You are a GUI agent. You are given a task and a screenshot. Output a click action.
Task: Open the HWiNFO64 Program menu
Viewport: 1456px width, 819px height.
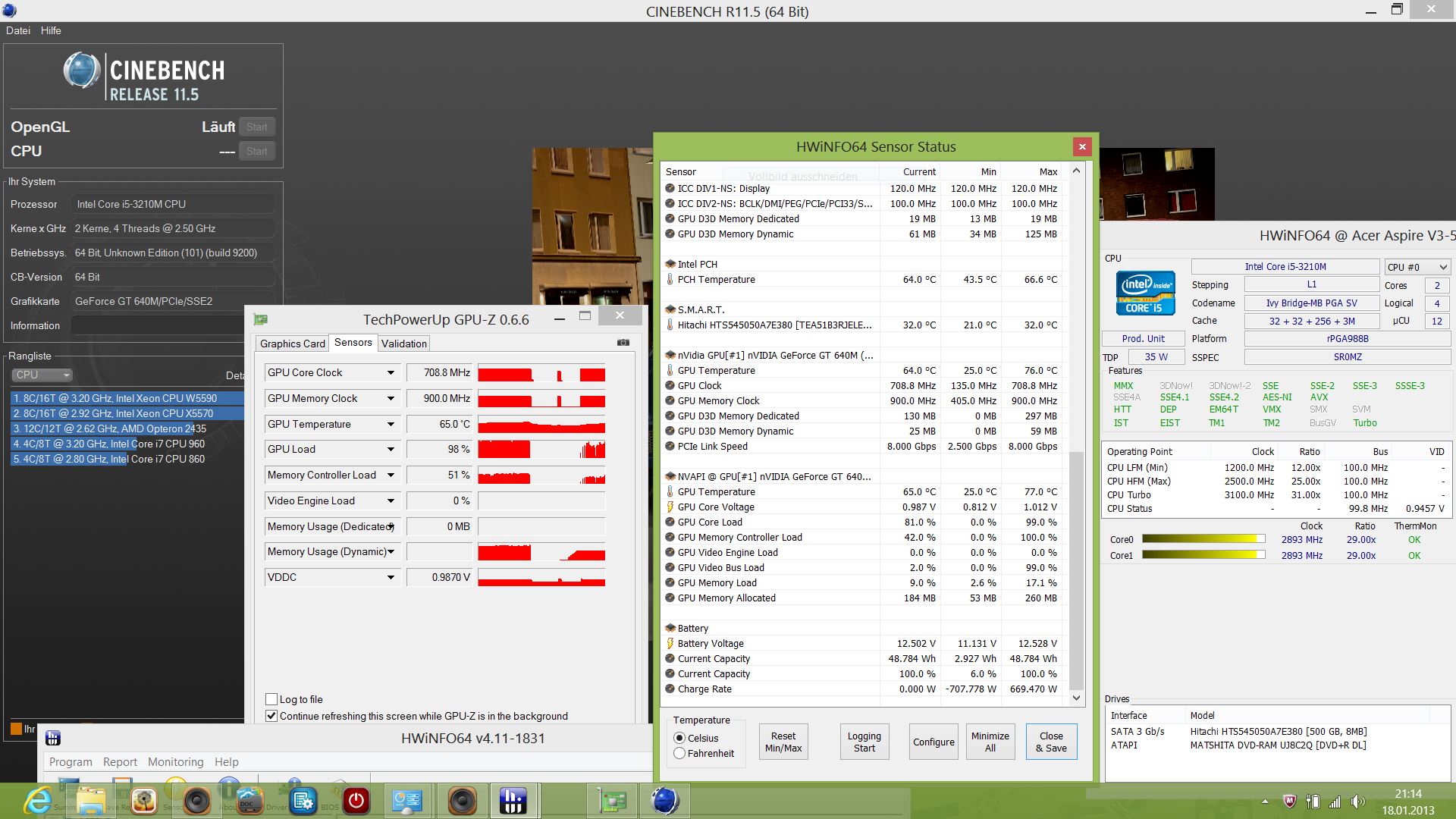(x=71, y=761)
